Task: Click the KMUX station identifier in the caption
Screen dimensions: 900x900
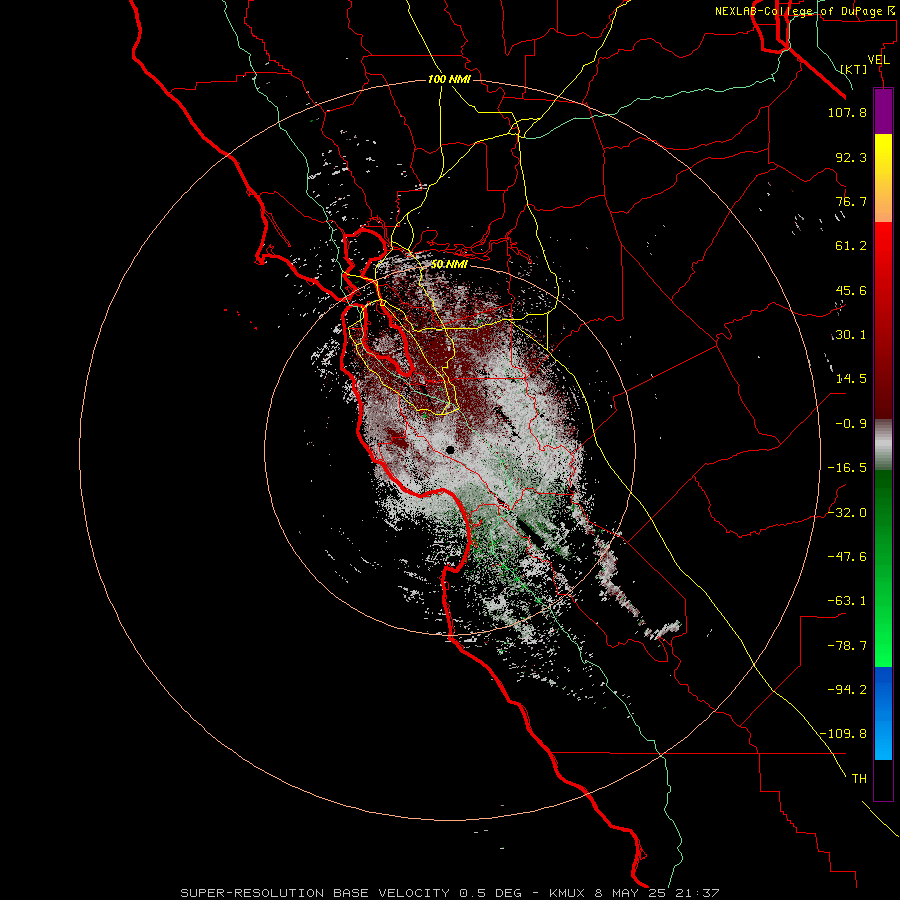Action: pyautogui.click(x=568, y=893)
